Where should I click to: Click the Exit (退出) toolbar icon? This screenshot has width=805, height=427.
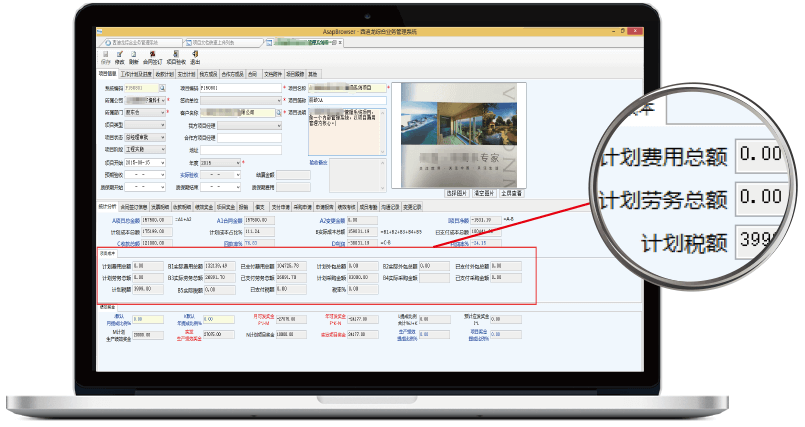(194, 58)
